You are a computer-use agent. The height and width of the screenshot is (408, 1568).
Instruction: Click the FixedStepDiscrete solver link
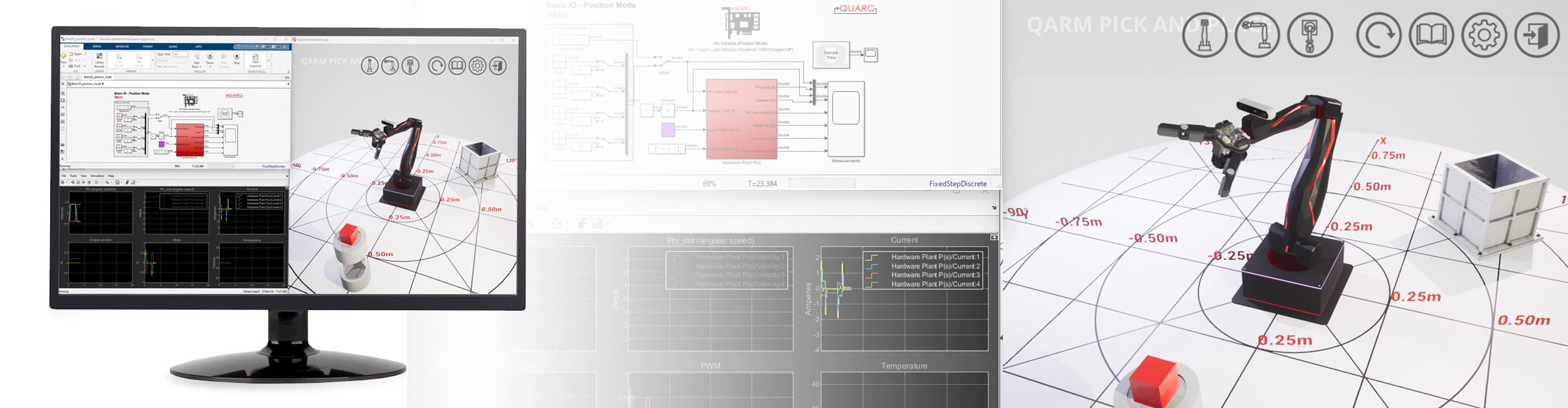tap(957, 184)
